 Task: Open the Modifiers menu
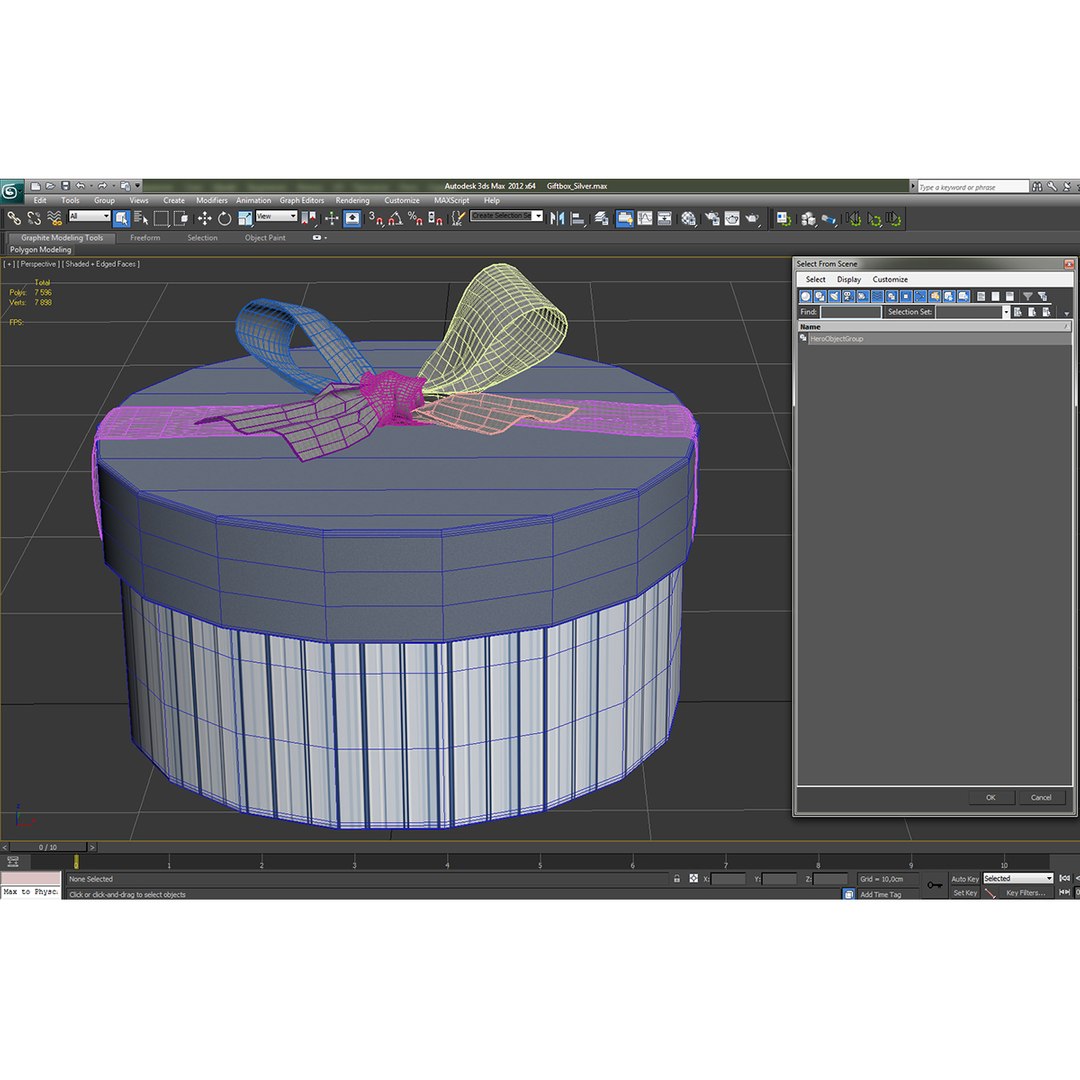click(211, 200)
